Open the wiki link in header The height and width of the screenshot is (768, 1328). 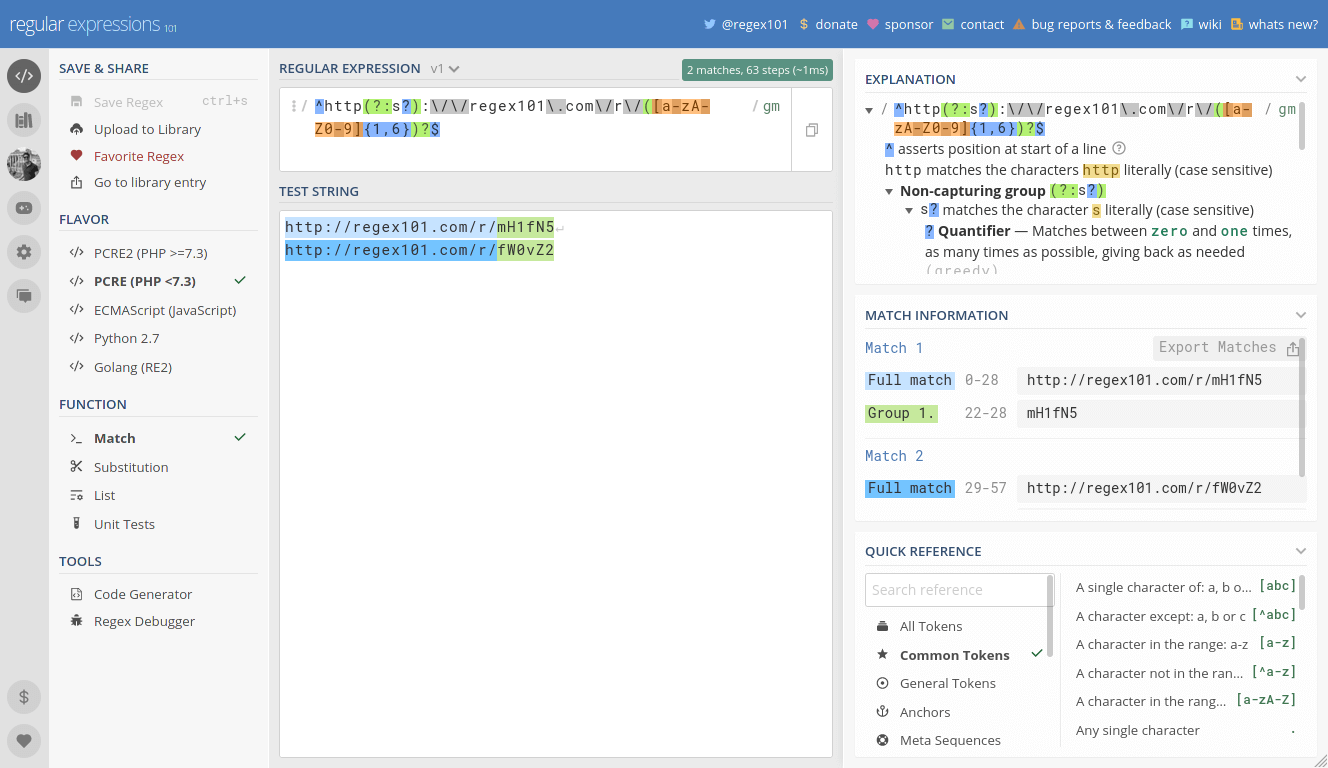click(x=1201, y=24)
